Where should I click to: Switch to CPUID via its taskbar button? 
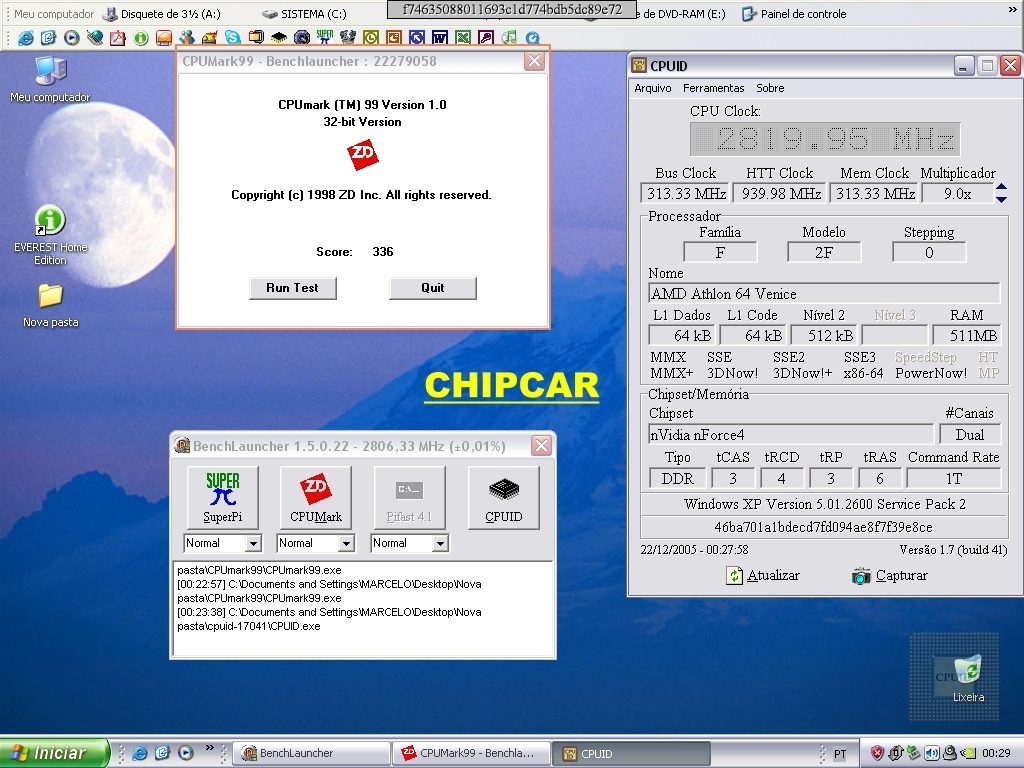631,753
